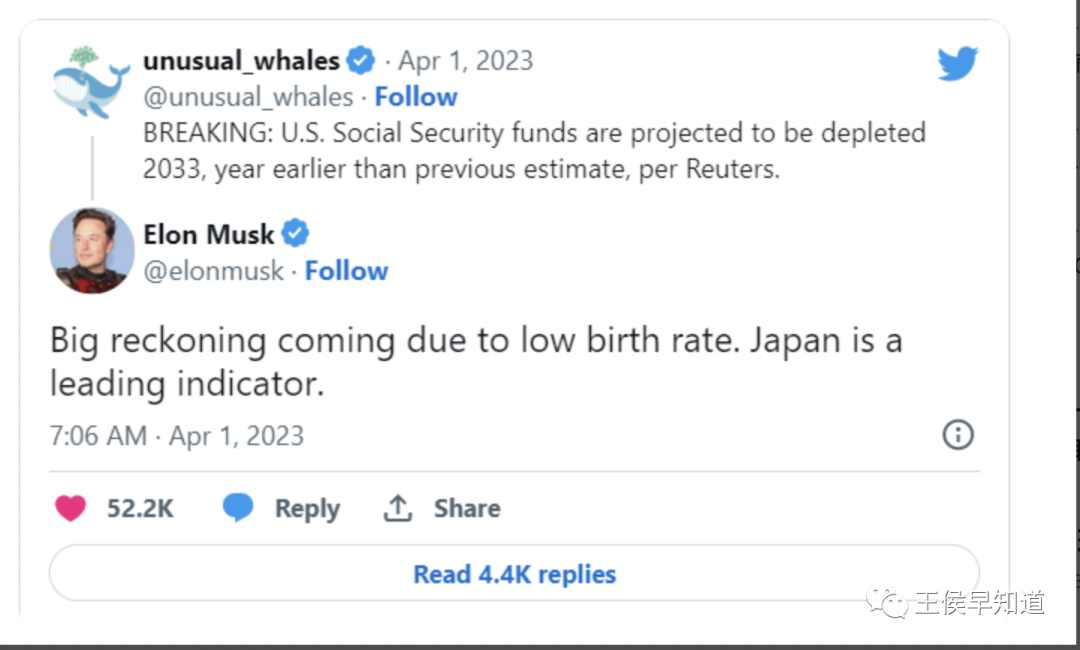Click unusual_whales verified checkmark badge

361,61
